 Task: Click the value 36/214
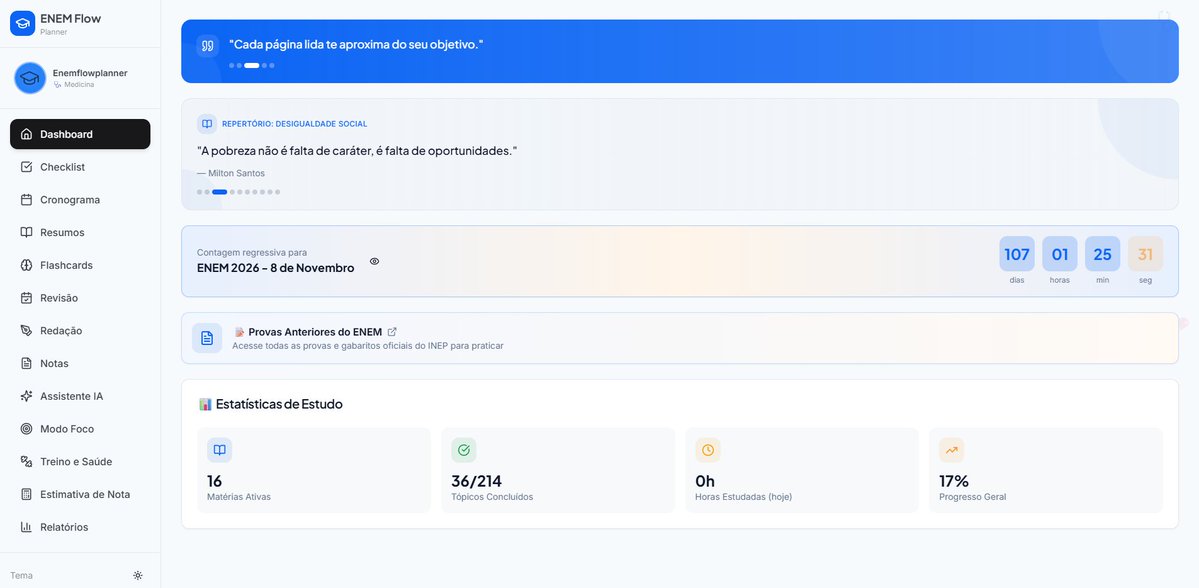(476, 481)
